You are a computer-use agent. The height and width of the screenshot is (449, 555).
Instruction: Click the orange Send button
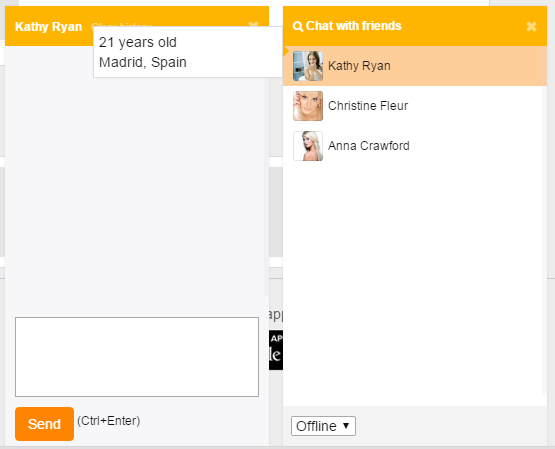(44, 424)
